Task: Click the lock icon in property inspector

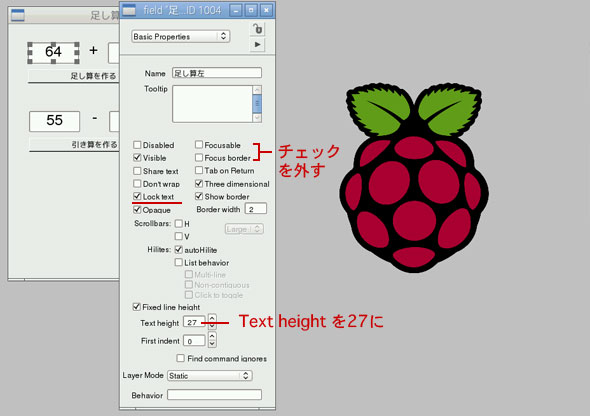Action: (x=257, y=29)
